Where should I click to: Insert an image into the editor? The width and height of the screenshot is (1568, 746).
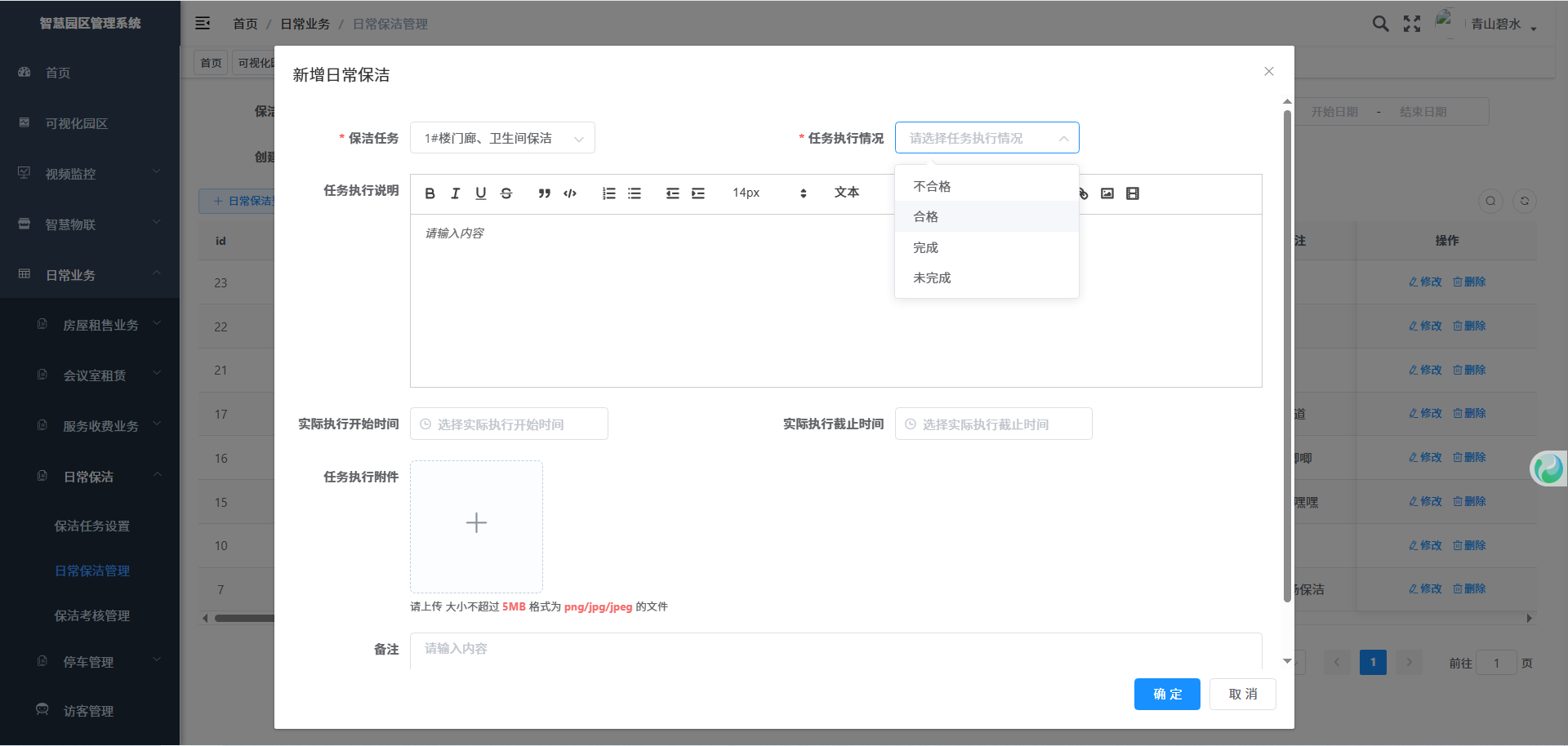coord(1107,193)
